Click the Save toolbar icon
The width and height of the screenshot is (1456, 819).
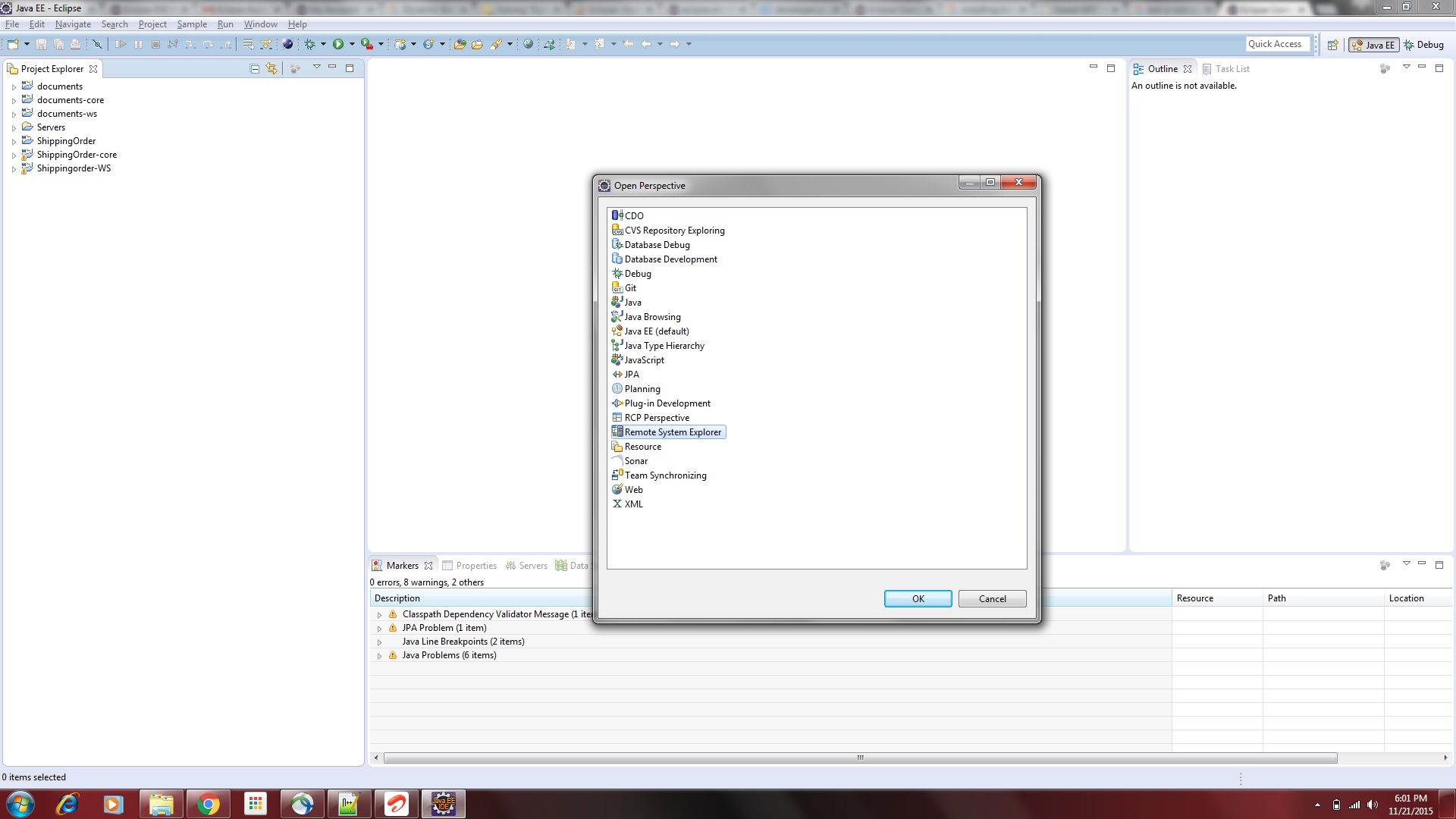pos(41,44)
